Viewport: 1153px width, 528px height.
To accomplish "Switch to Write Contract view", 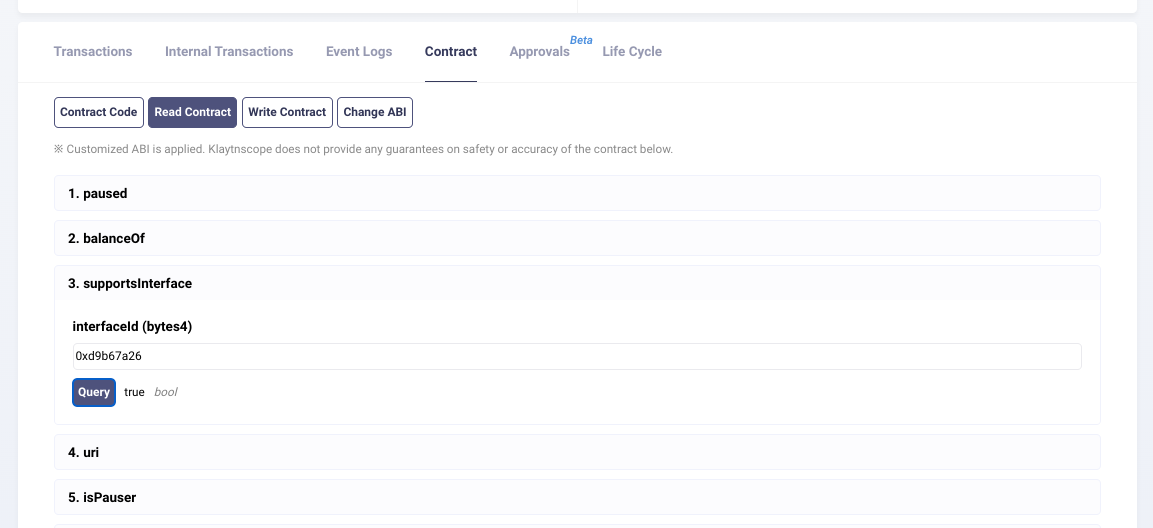I will 287,112.
